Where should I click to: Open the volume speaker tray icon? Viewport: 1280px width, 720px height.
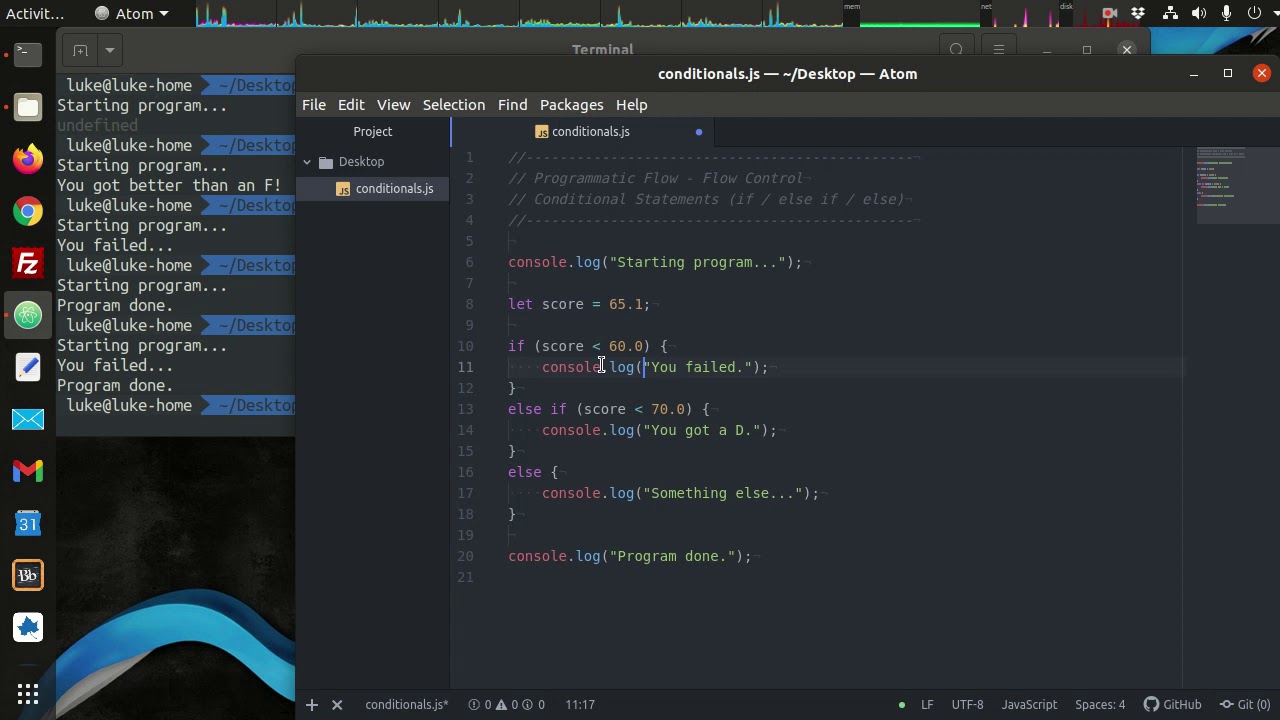[x=1198, y=13]
